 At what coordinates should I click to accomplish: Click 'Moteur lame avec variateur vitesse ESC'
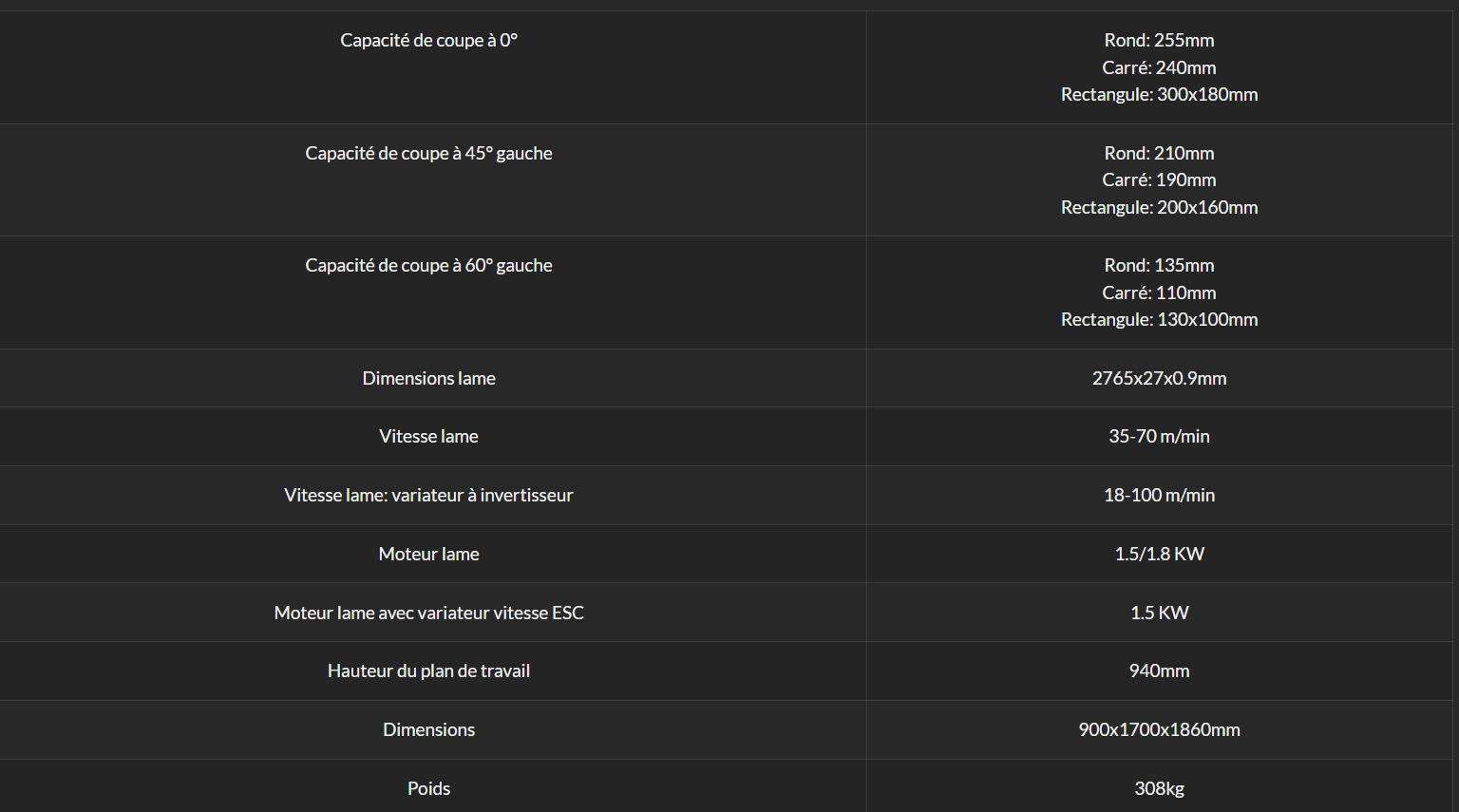click(428, 614)
